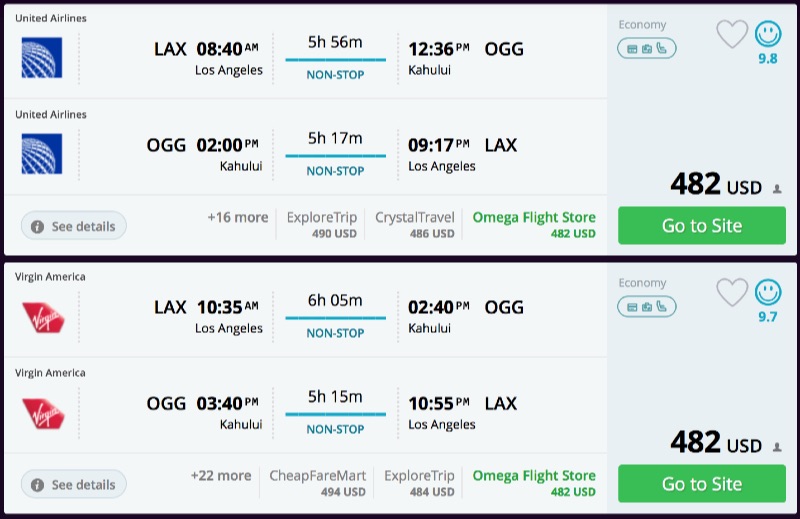Click Virgin America logo on outbound flight
Screen dimensions: 800x519
(42, 316)
